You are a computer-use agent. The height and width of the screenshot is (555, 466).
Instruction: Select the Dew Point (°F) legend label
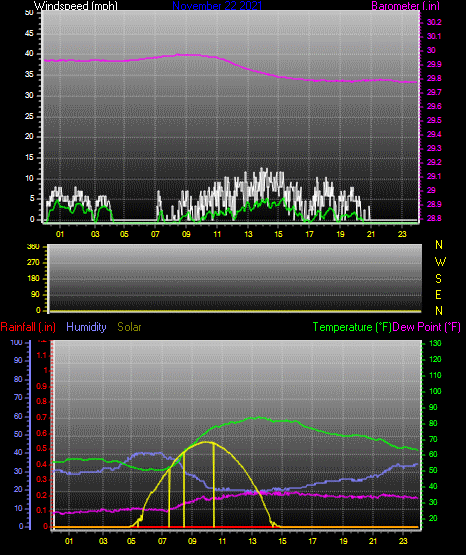click(427, 327)
